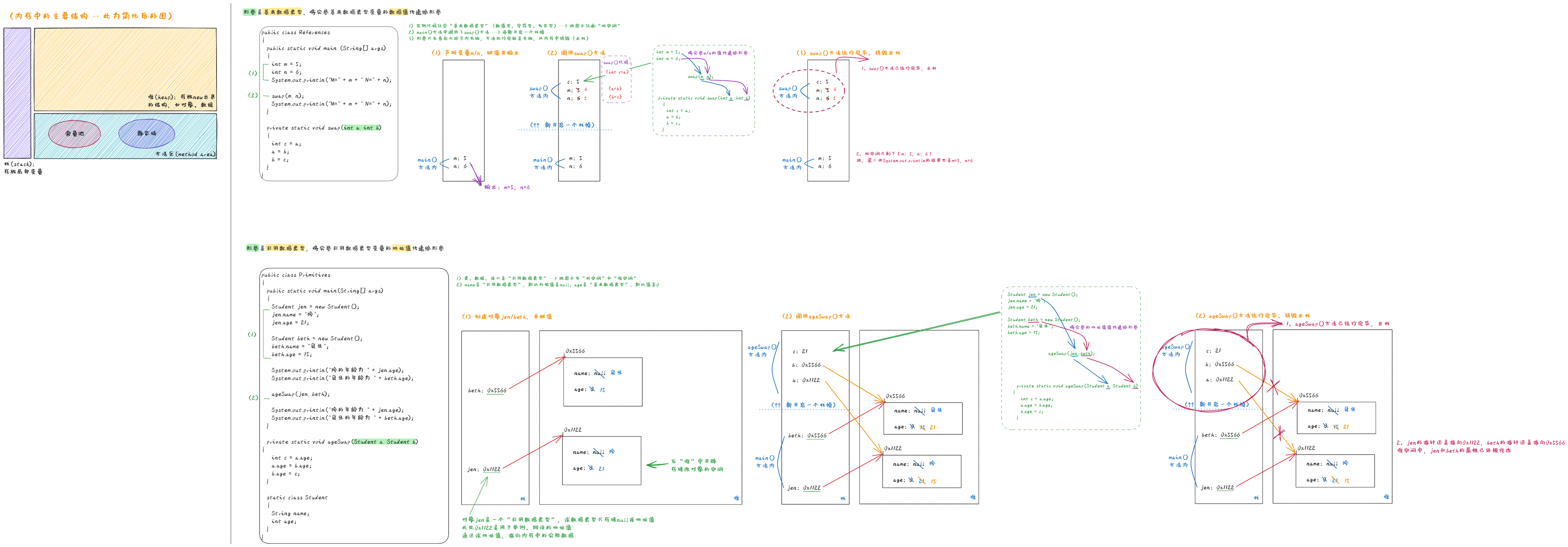Click ageSwap(jen, beth); in Primitives code box

click(301, 394)
